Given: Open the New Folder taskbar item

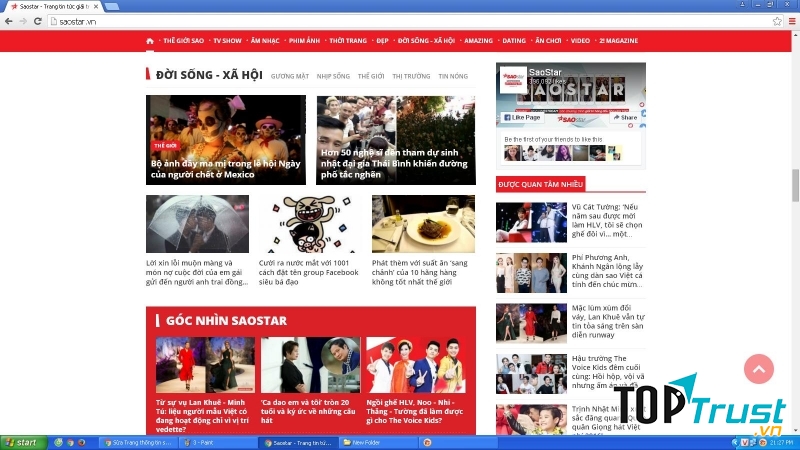Looking at the screenshot, I should [x=378, y=442].
